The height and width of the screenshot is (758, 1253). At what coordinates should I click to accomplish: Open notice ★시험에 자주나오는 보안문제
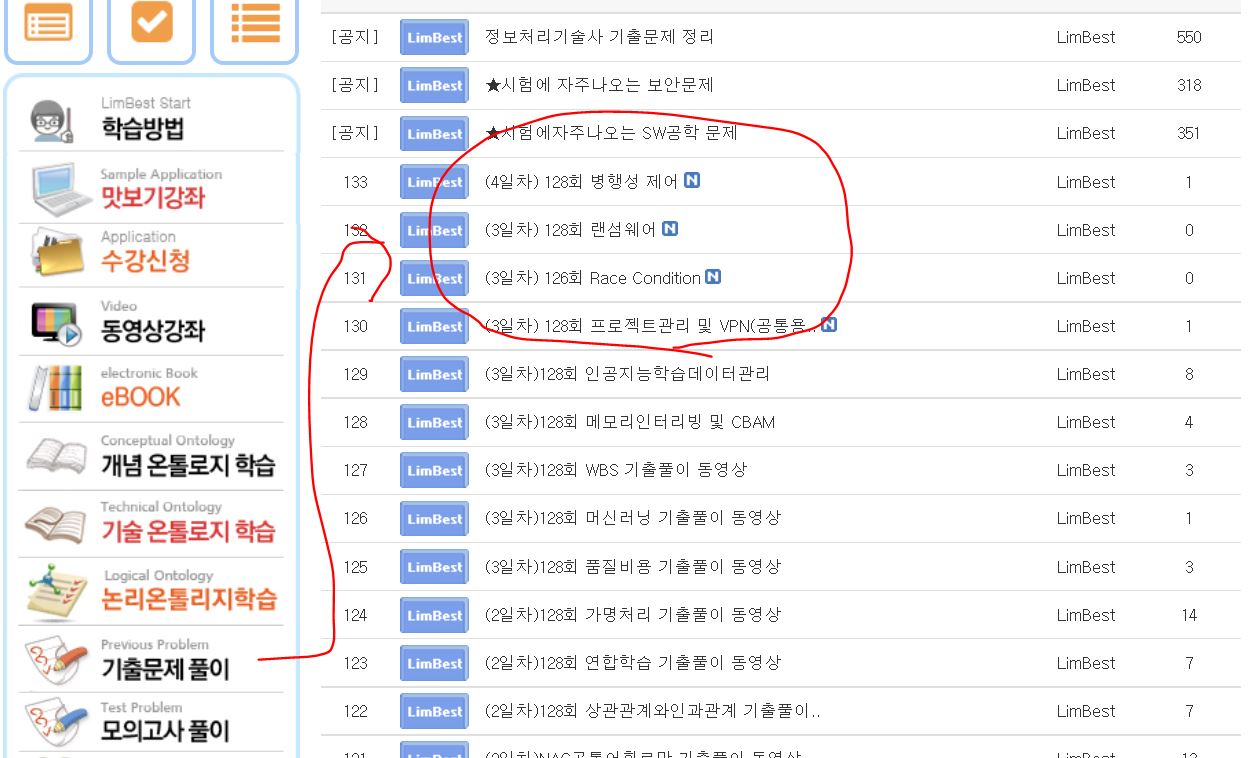598,85
